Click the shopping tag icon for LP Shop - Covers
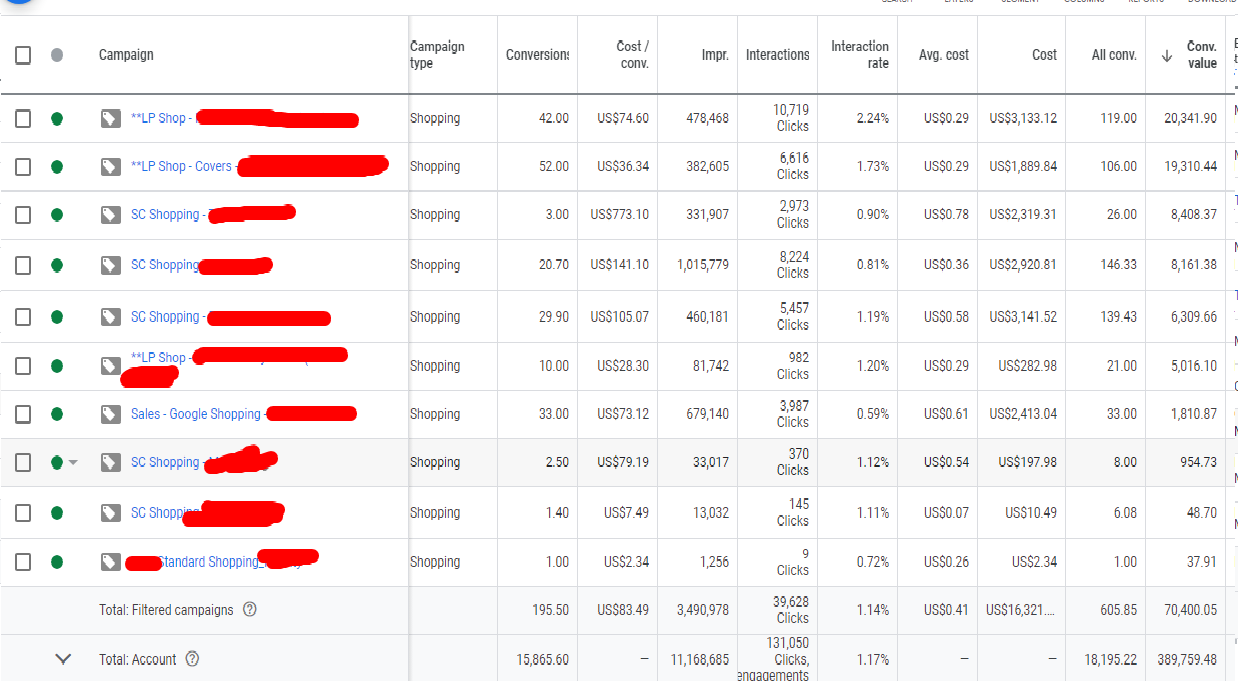 [110, 167]
